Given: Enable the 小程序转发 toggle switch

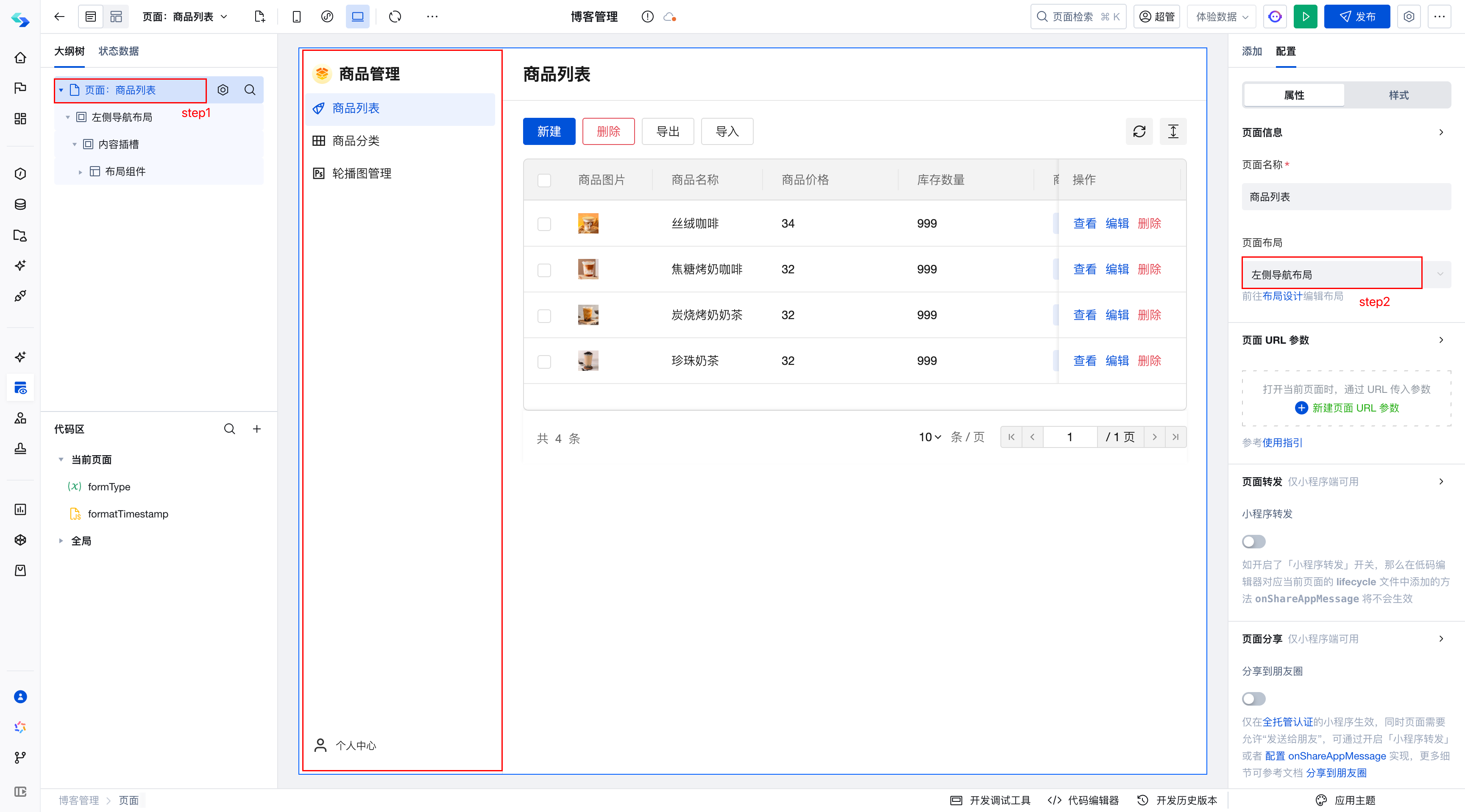Looking at the screenshot, I should coord(1253,541).
